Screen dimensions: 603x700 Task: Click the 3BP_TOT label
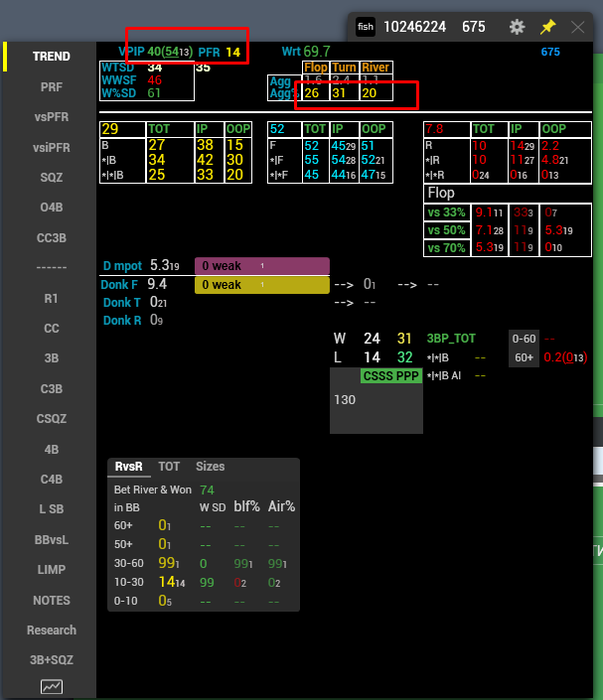point(451,338)
